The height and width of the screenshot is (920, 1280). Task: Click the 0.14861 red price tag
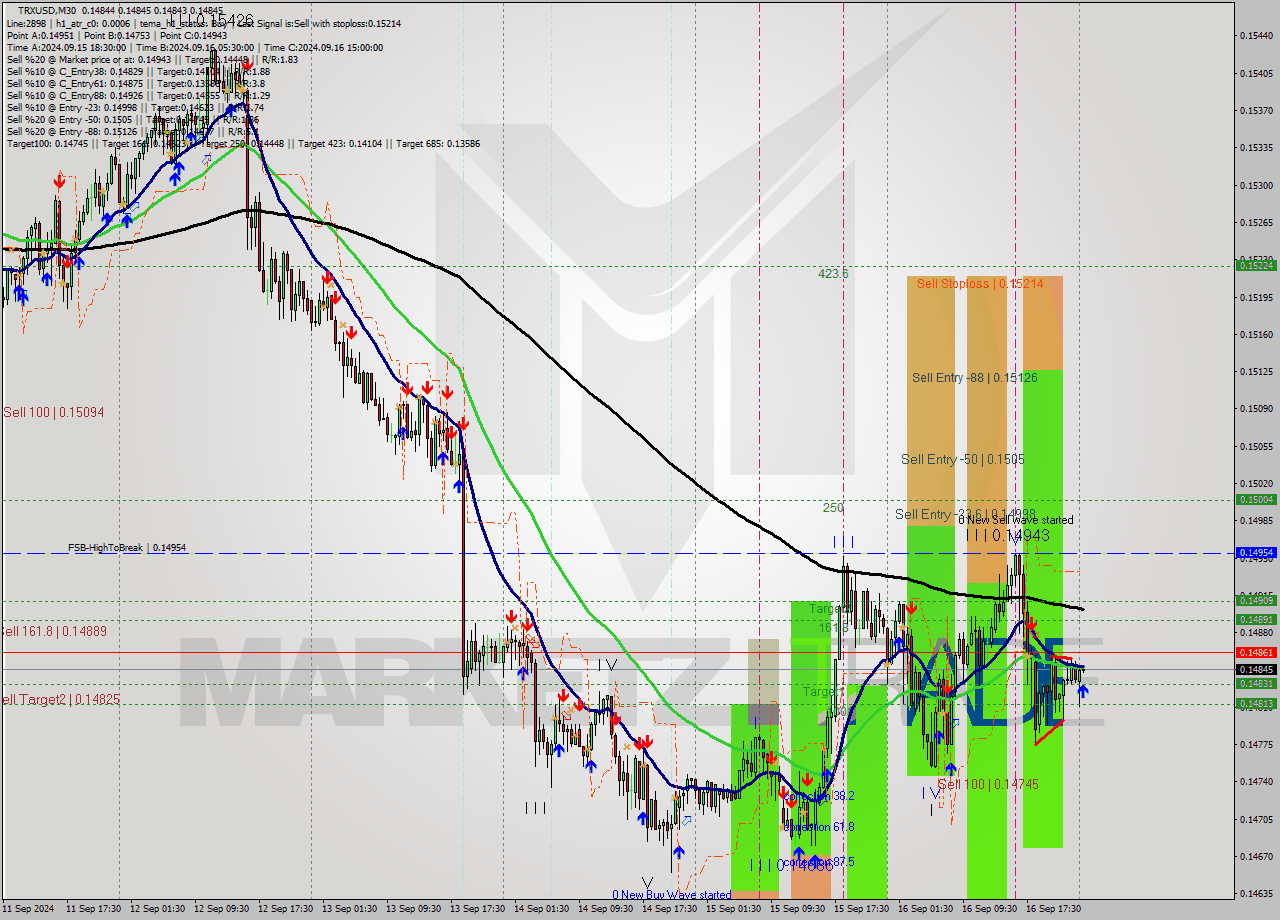click(x=1256, y=652)
